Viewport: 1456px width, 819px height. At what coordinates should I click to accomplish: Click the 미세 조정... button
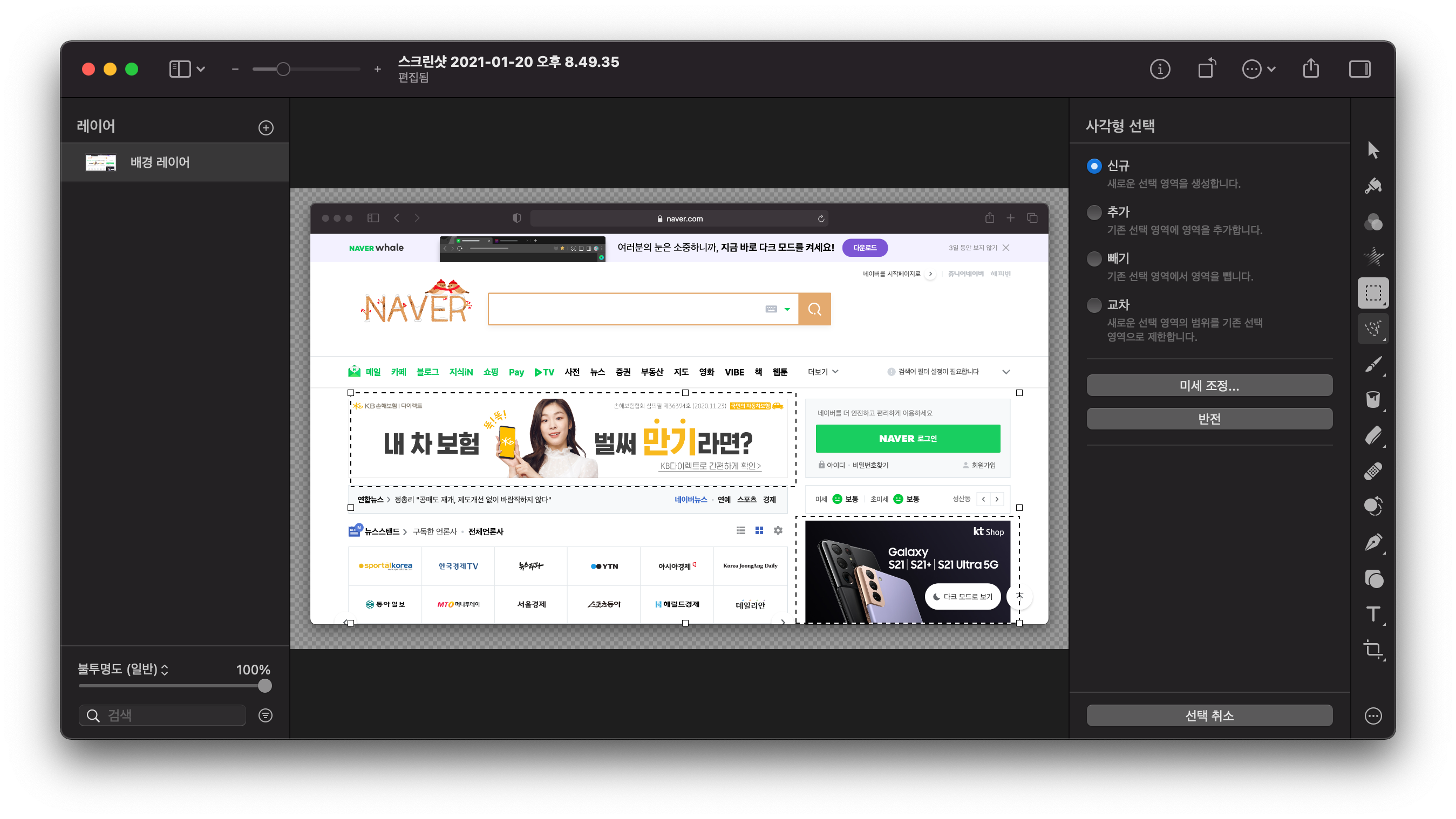point(1209,385)
